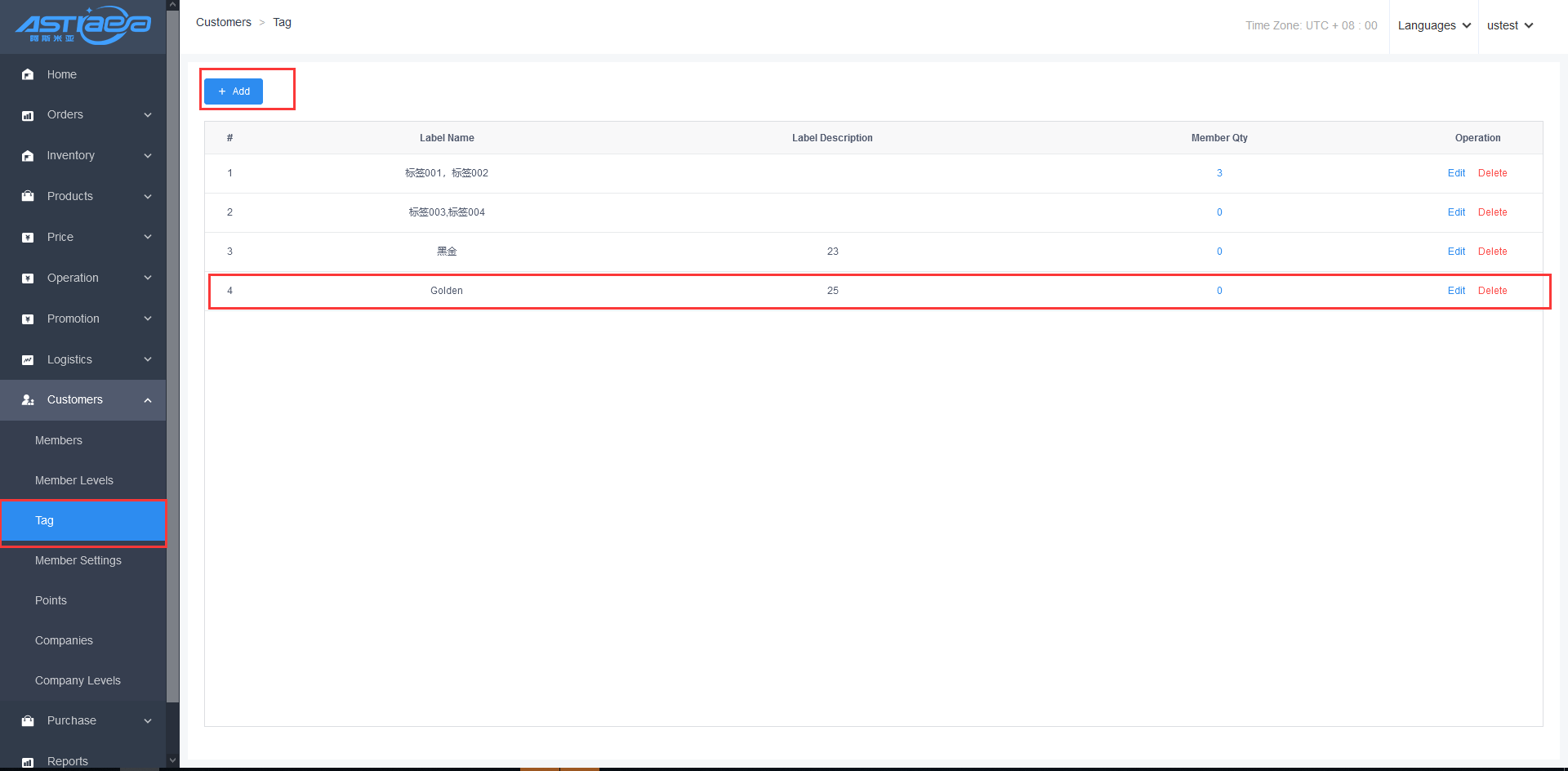Click the Logistics icon in sidebar
This screenshot has width=1568, height=771.
click(x=28, y=359)
